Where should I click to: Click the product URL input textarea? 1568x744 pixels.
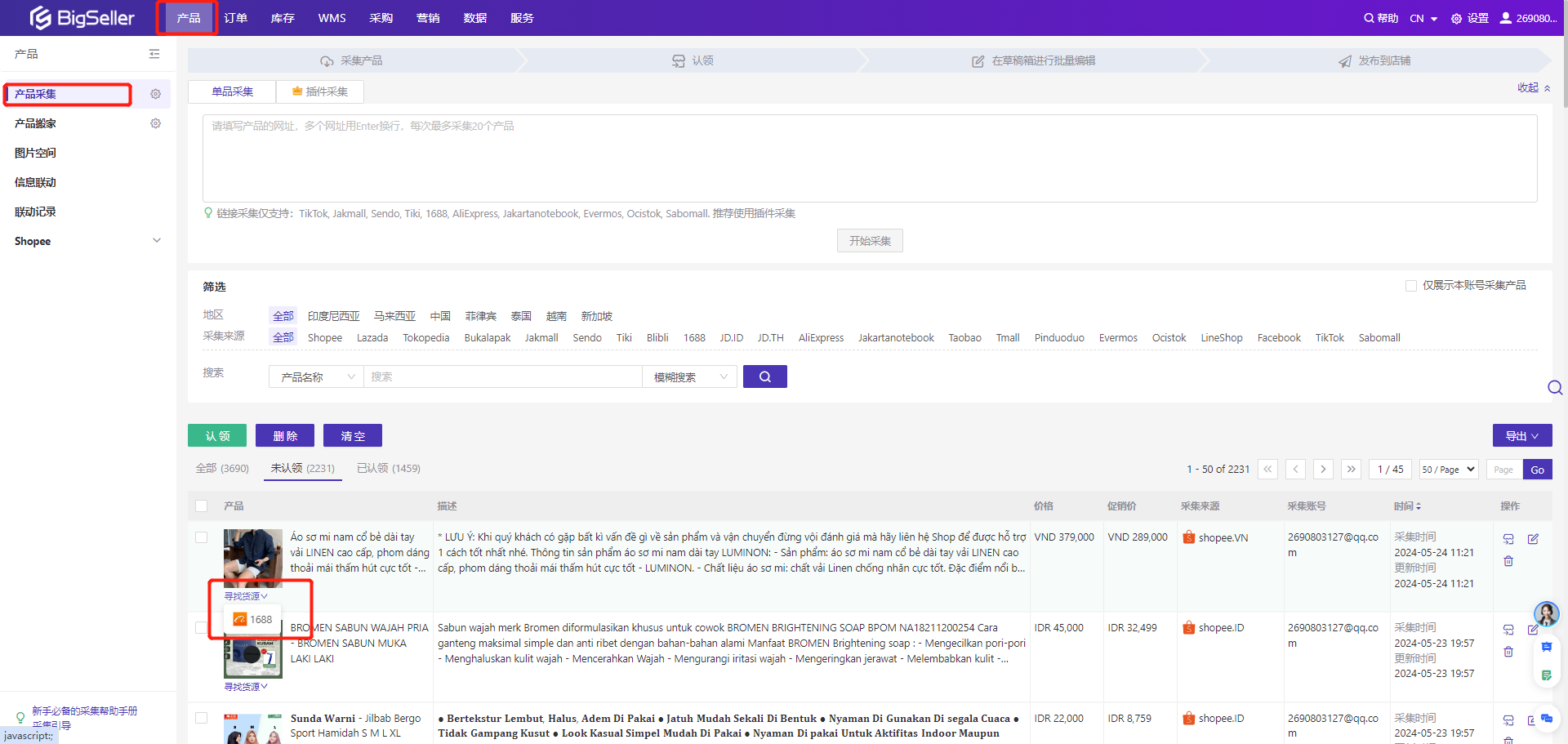869,158
